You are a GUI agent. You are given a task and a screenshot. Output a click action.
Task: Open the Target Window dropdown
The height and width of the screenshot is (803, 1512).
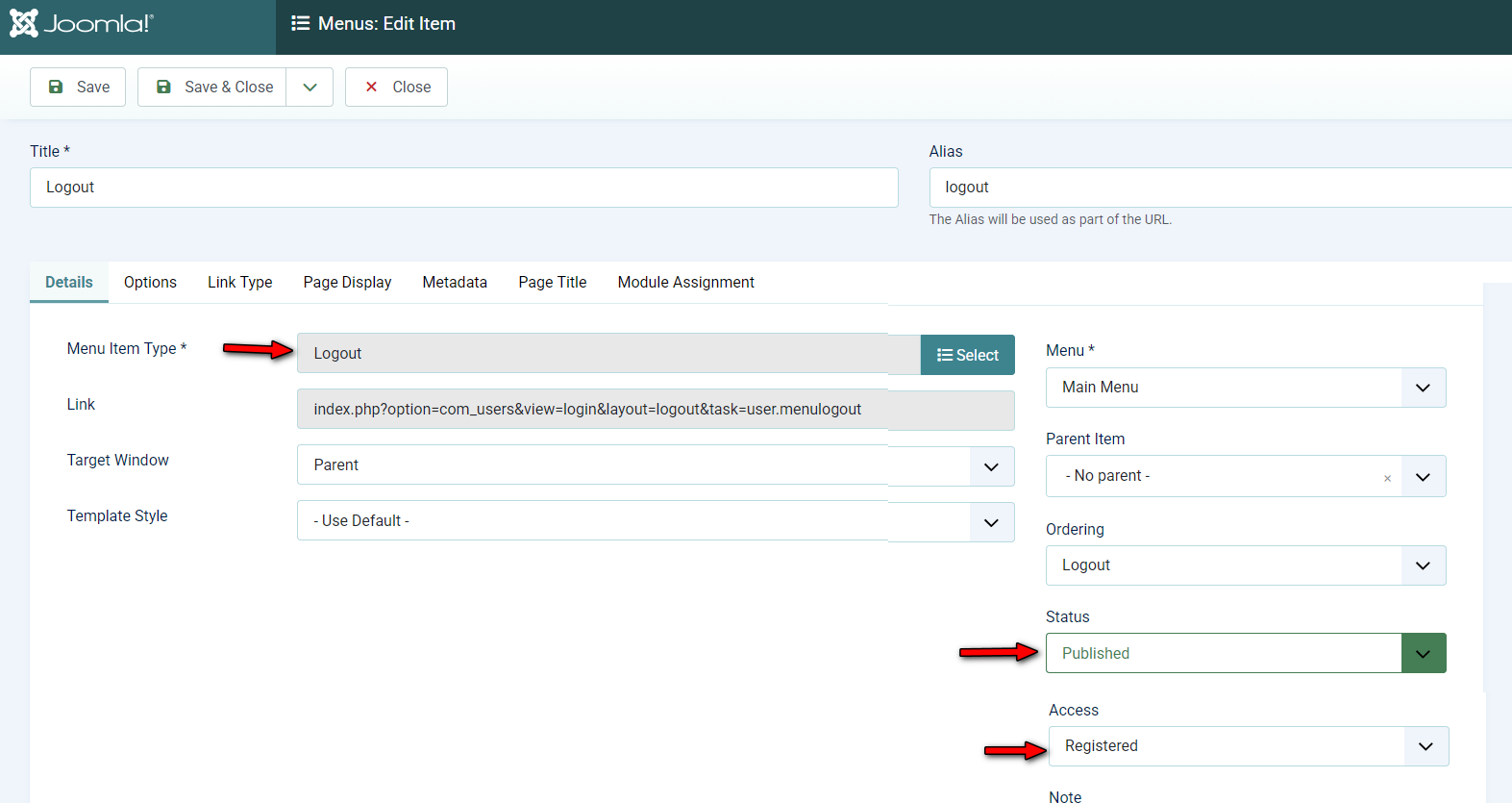pos(655,465)
